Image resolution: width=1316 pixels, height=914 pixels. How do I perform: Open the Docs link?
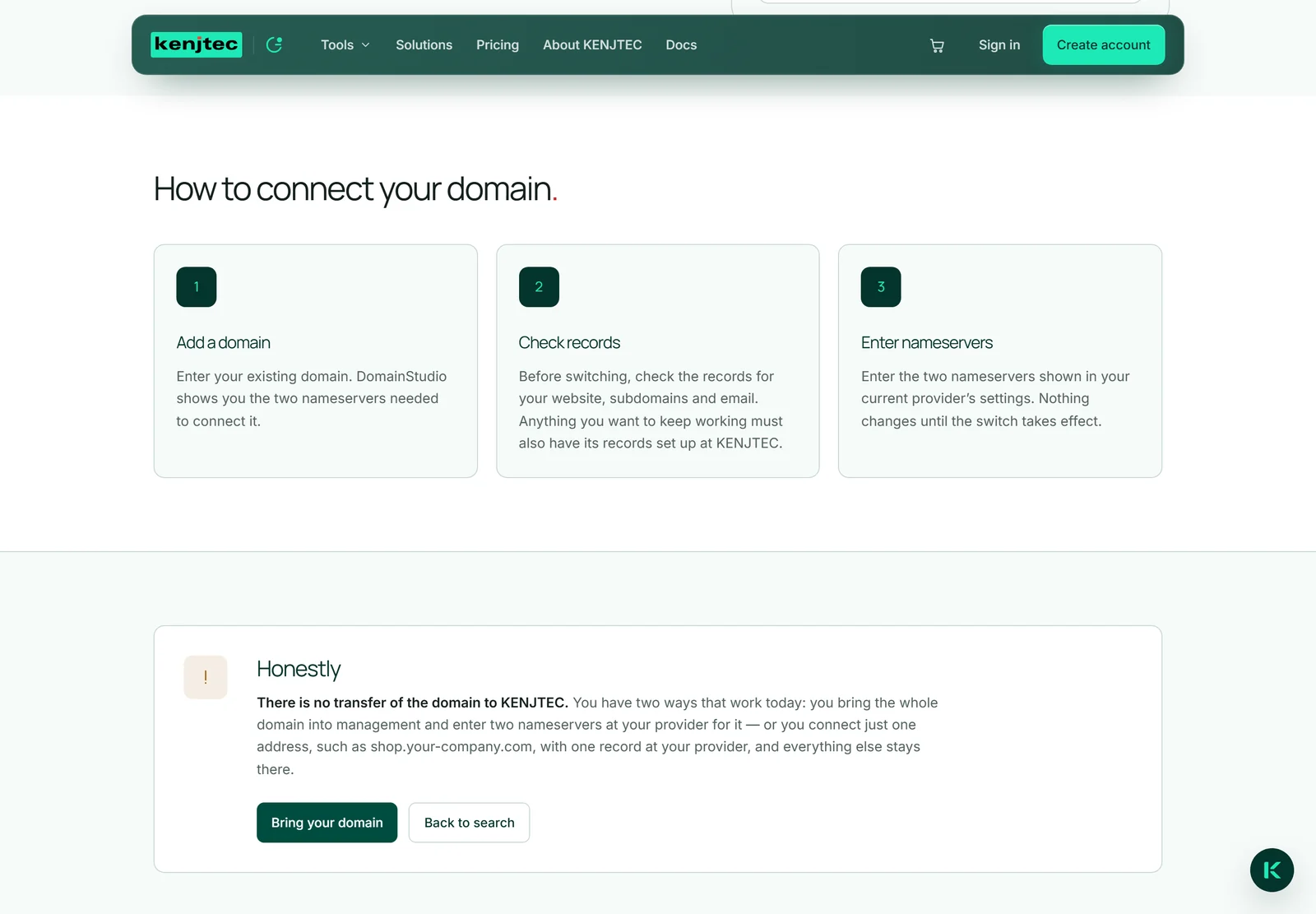[x=681, y=45]
